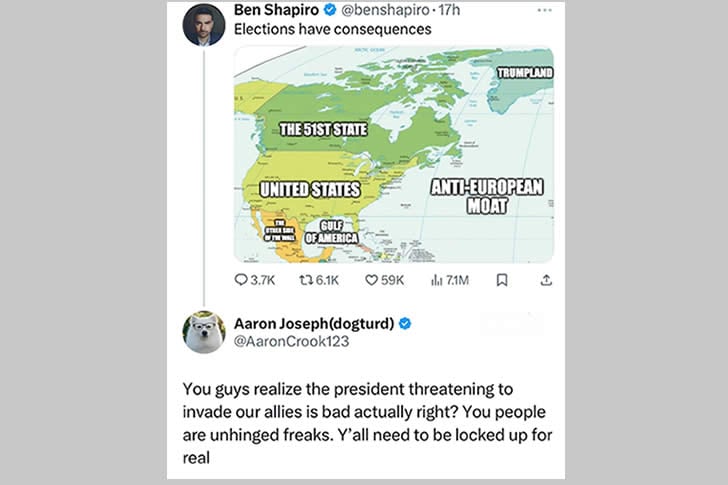Open view analytics bar chart icon
The height and width of the screenshot is (485, 728).
pyautogui.click(x=437, y=280)
